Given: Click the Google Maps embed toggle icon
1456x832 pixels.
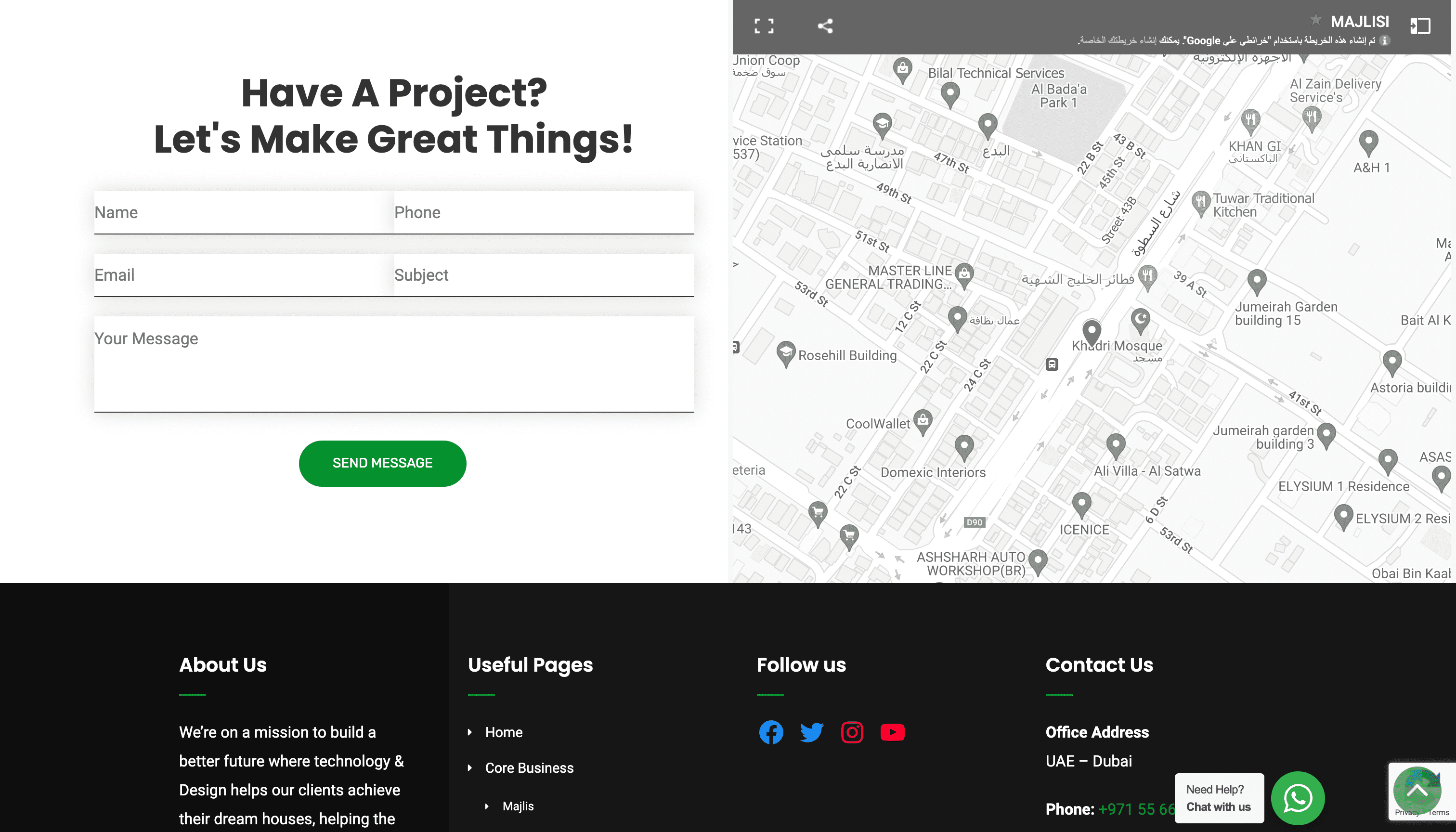Looking at the screenshot, I should pyautogui.click(x=1420, y=26).
